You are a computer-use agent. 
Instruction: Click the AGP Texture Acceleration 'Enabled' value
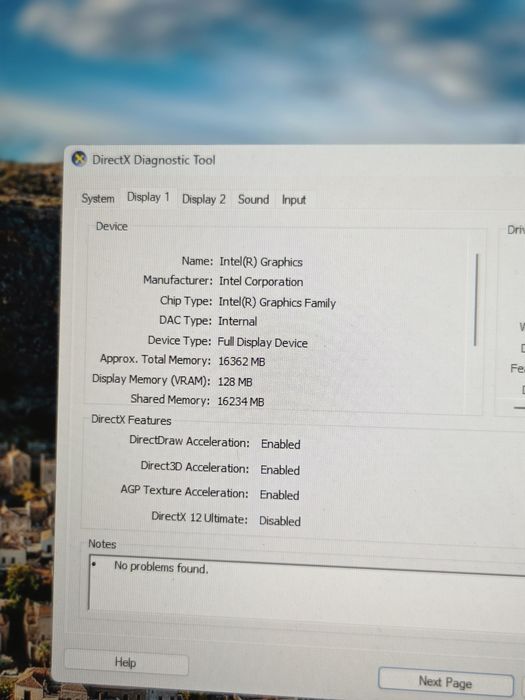(x=279, y=495)
